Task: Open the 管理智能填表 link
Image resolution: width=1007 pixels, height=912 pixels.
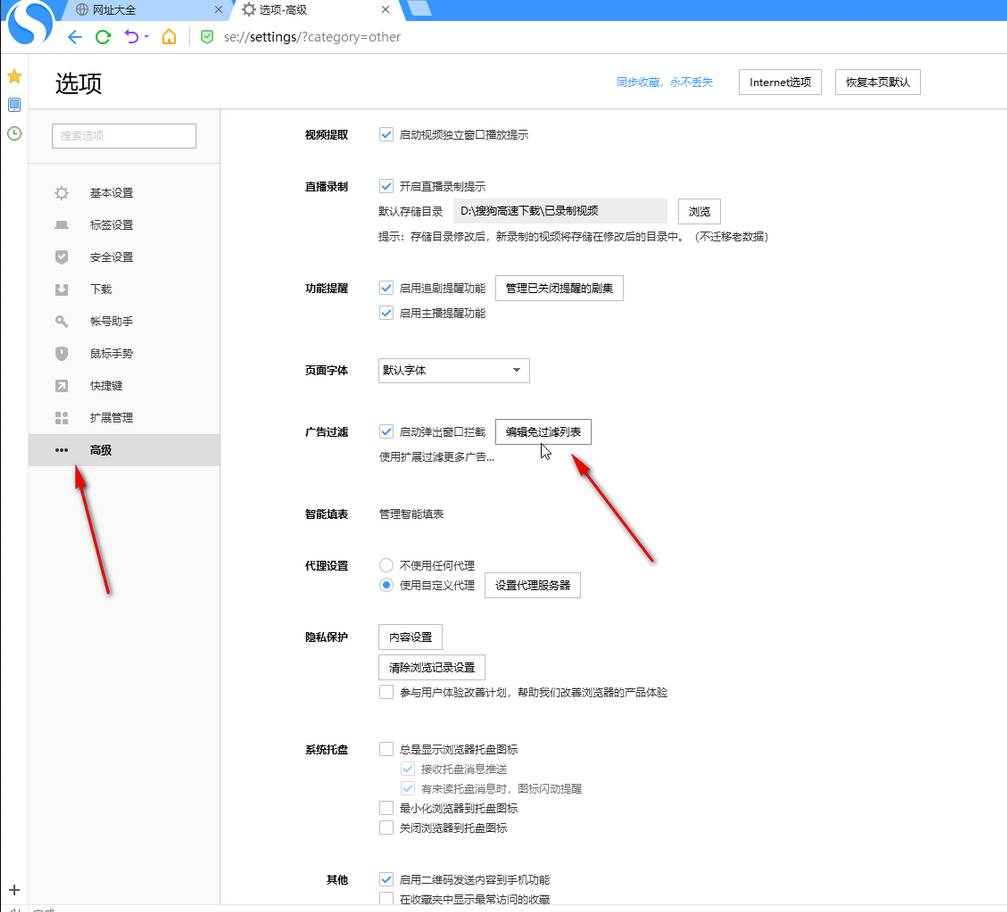Action: coord(411,514)
